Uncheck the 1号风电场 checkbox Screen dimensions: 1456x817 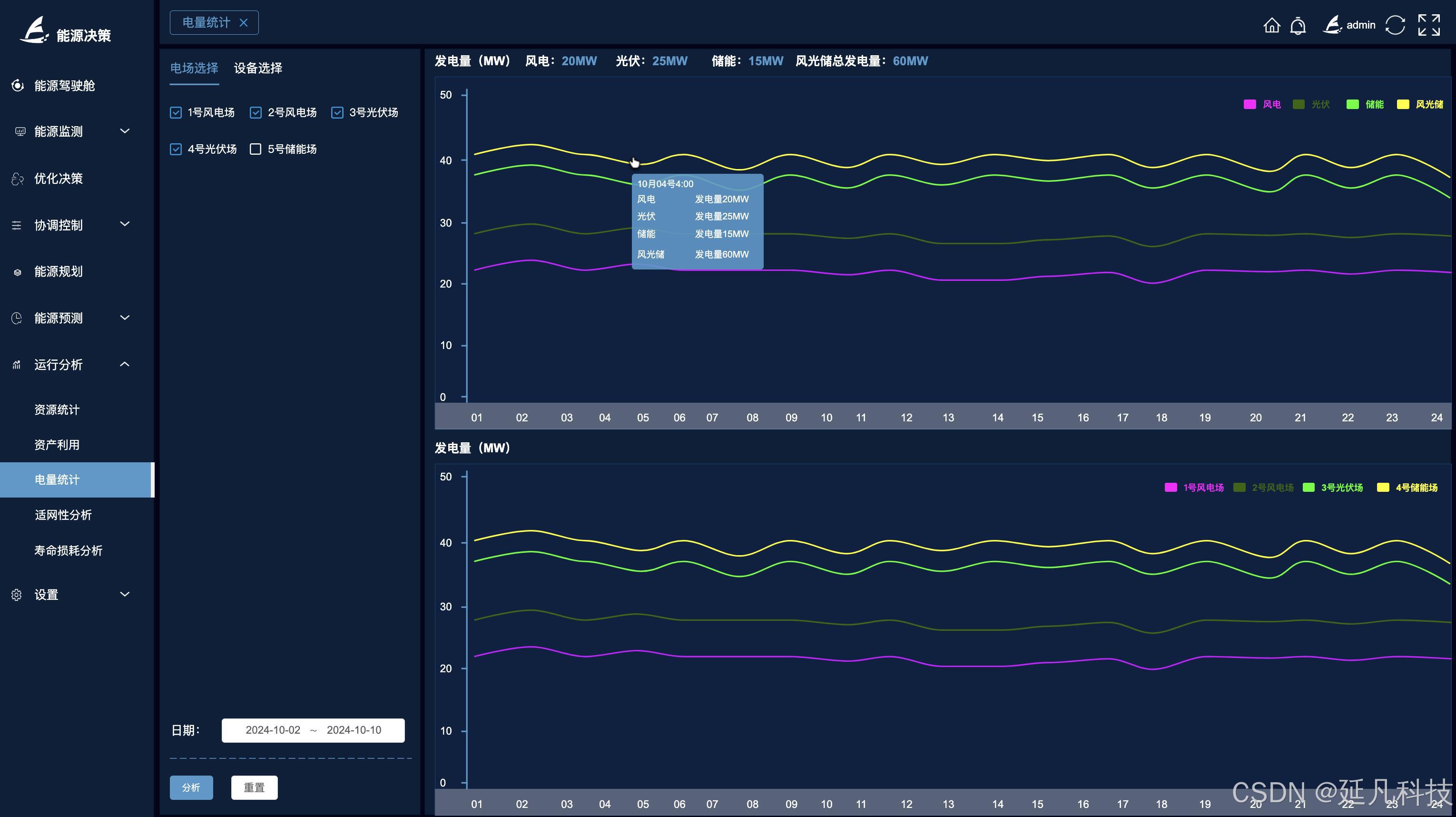tap(176, 112)
